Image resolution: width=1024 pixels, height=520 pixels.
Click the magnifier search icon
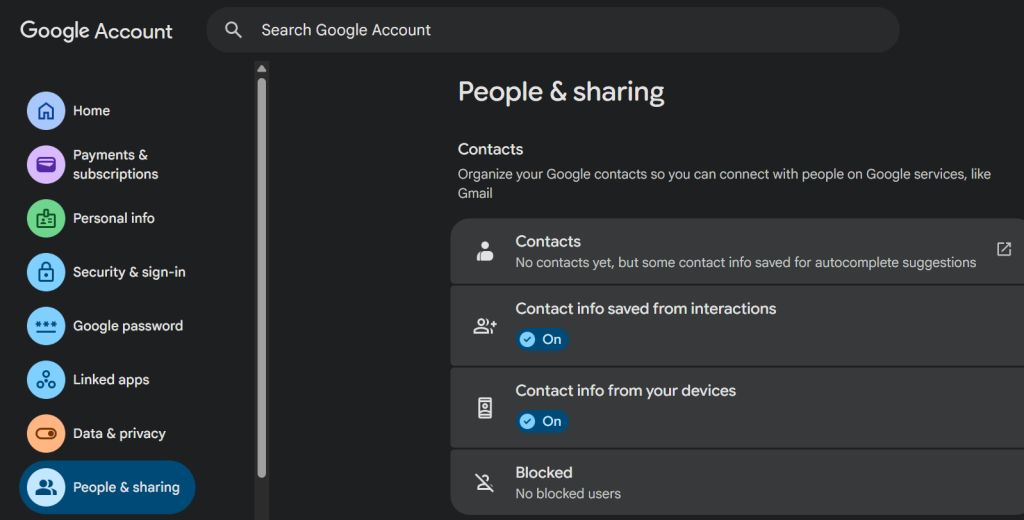(x=233, y=29)
